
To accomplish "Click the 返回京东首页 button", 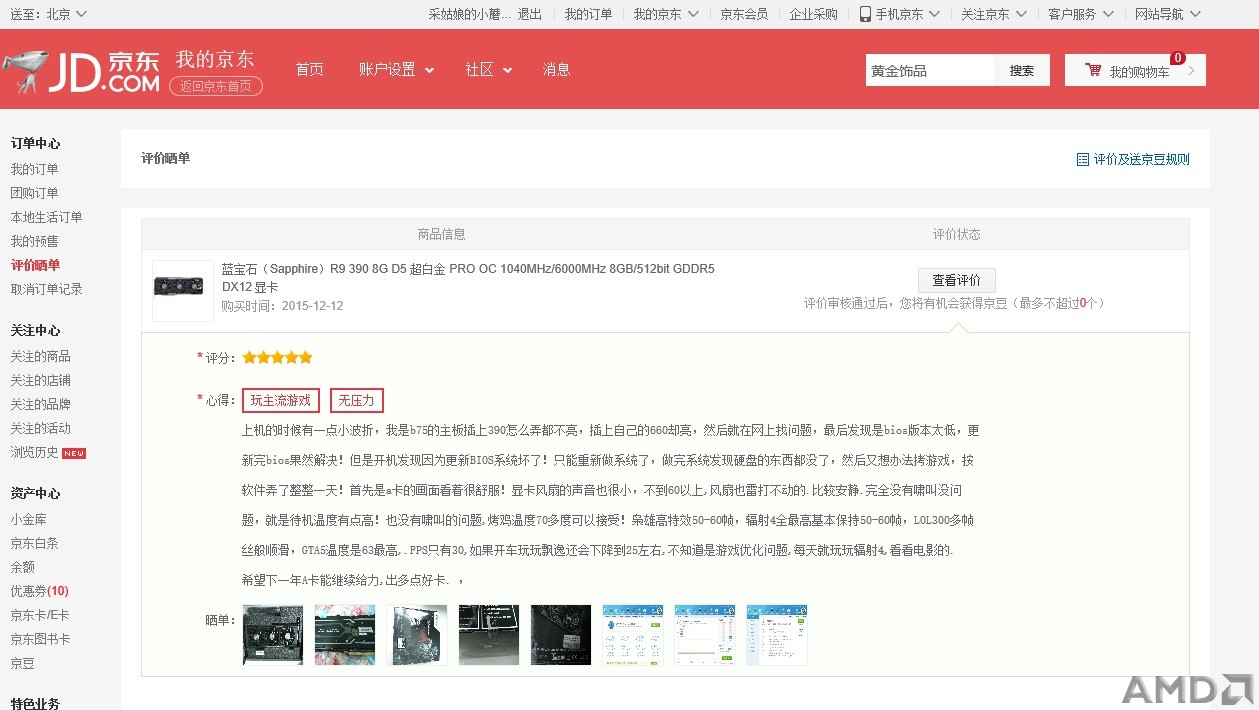I will (216, 87).
